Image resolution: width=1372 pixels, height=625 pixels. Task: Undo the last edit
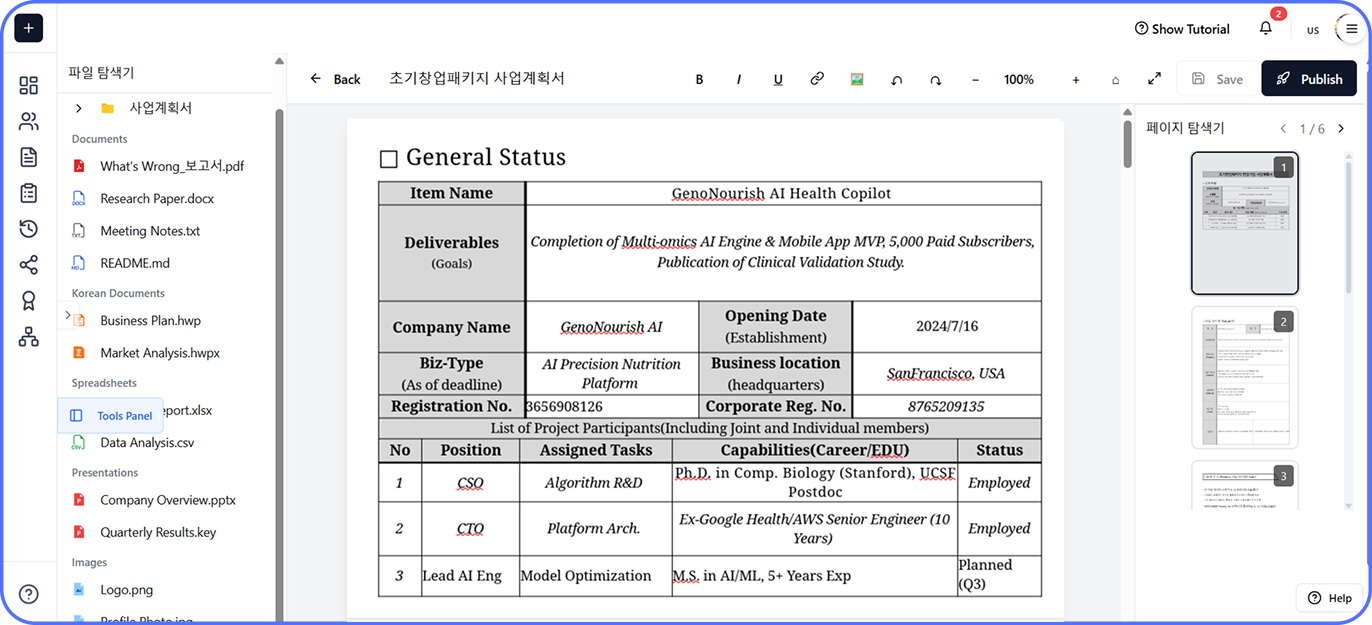[x=897, y=80]
